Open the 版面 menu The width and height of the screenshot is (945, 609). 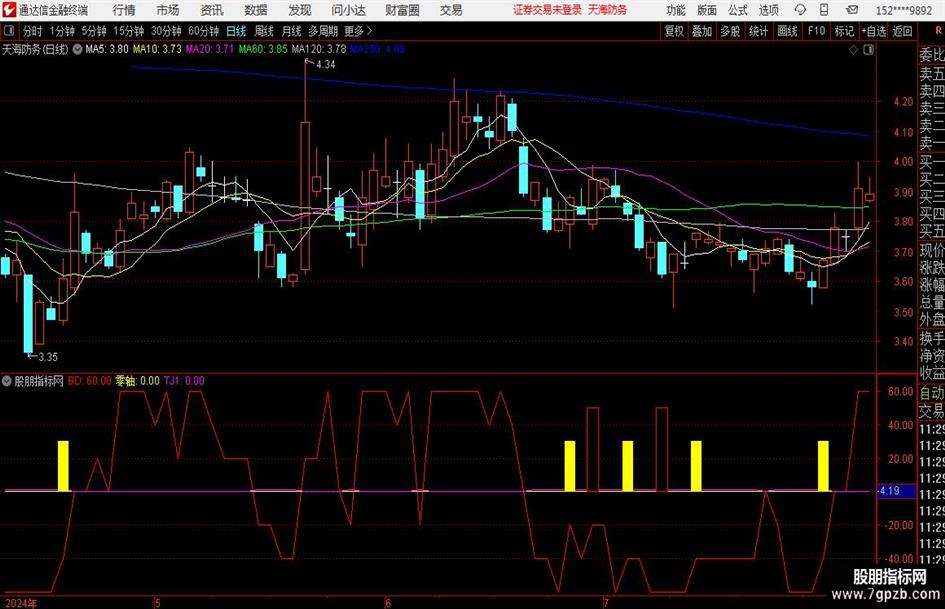pyautogui.click(x=707, y=10)
